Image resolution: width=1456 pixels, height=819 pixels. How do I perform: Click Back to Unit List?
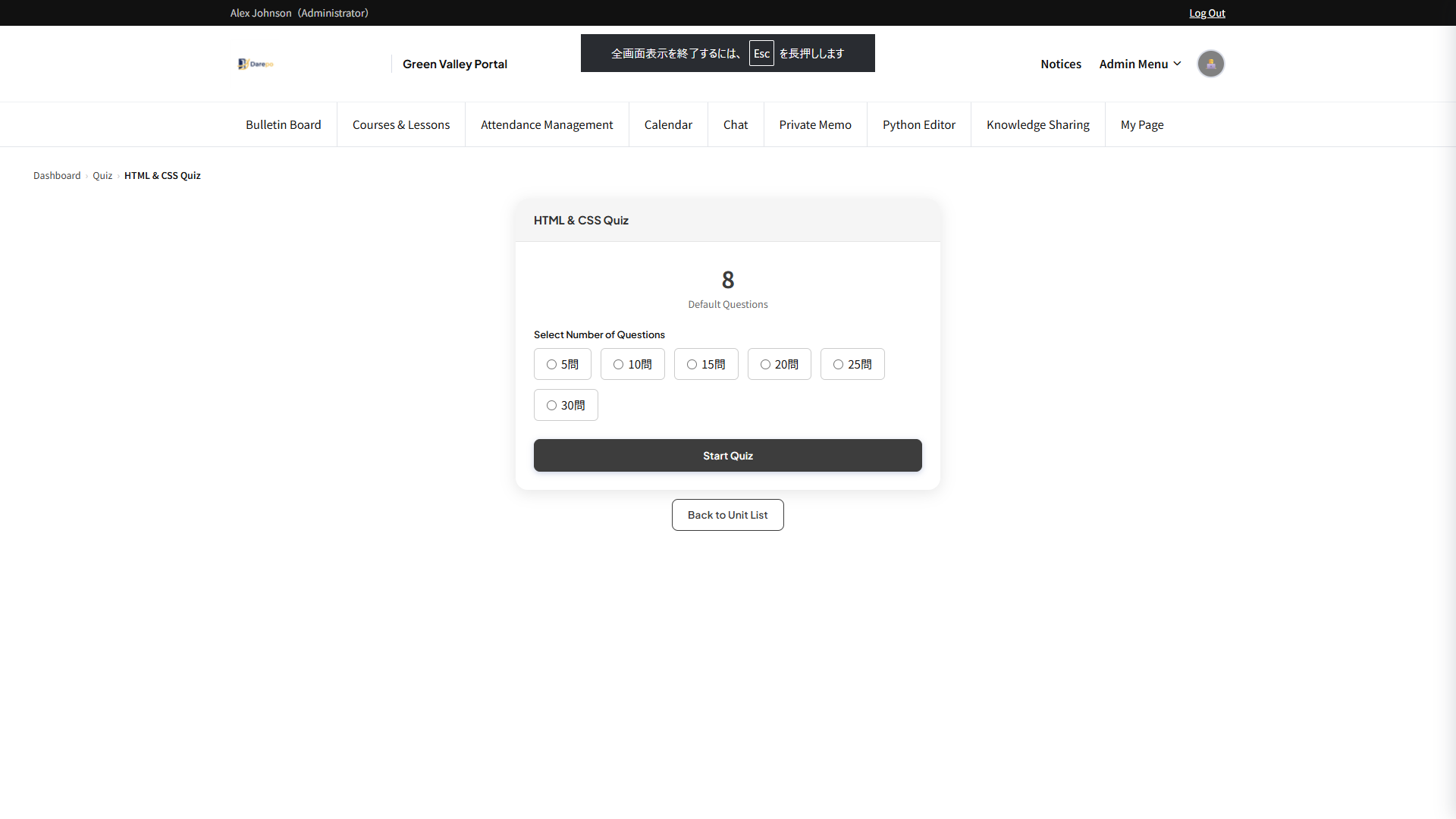point(728,515)
